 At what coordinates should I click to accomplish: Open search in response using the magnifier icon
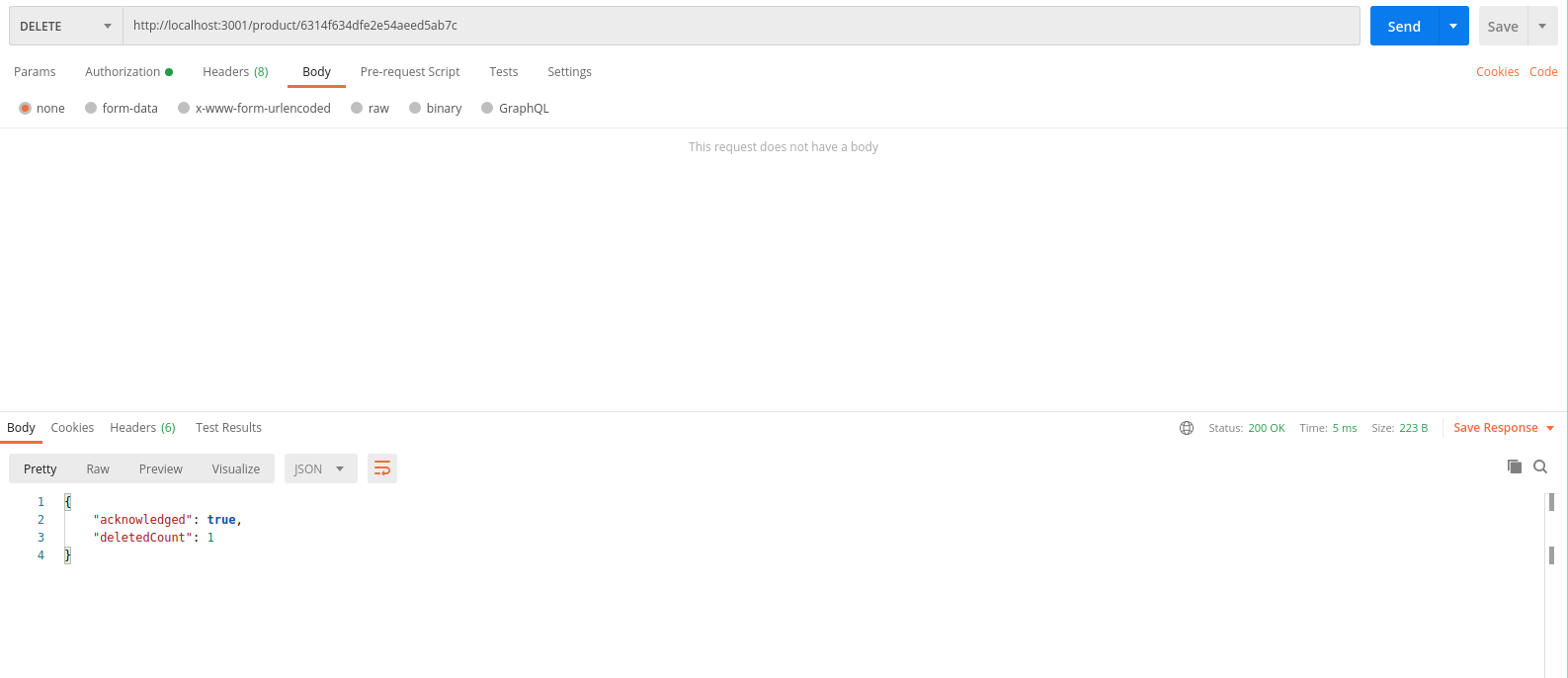(x=1540, y=466)
